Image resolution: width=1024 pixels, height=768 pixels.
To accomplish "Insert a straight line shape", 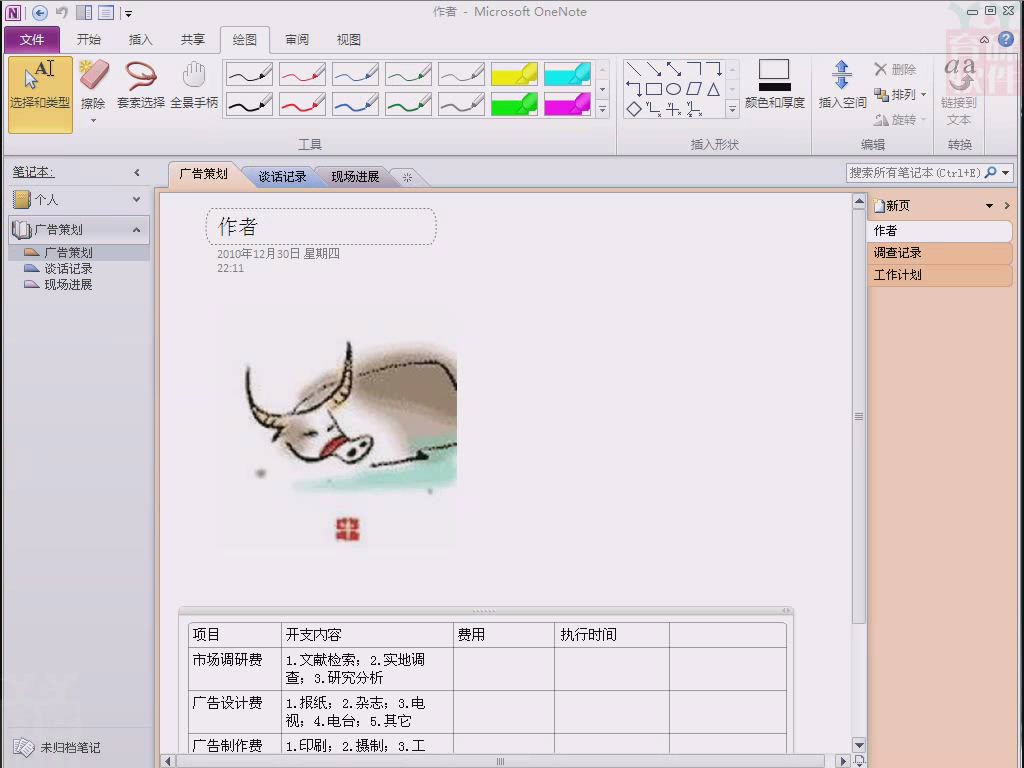I will pos(633,69).
